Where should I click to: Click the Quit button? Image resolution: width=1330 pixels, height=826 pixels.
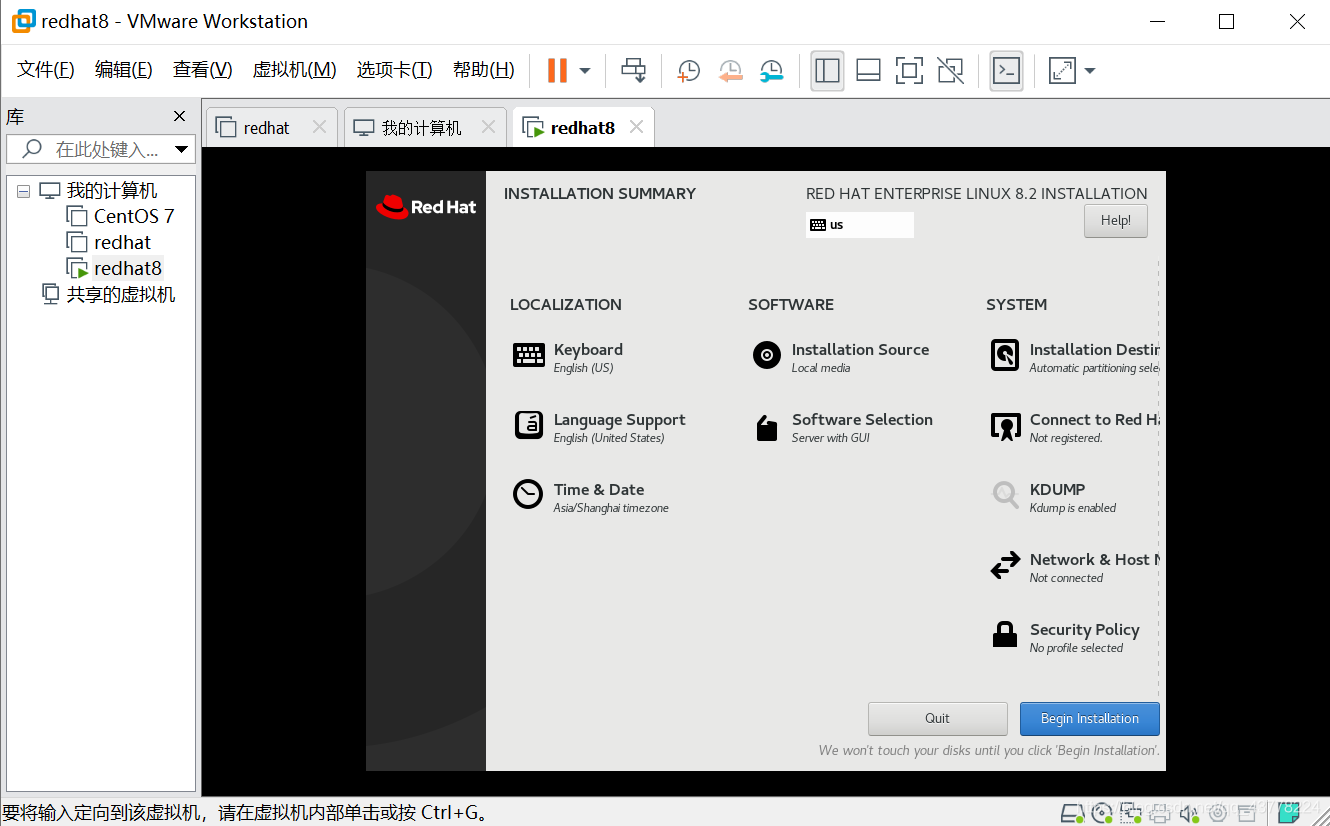coord(938,718)
